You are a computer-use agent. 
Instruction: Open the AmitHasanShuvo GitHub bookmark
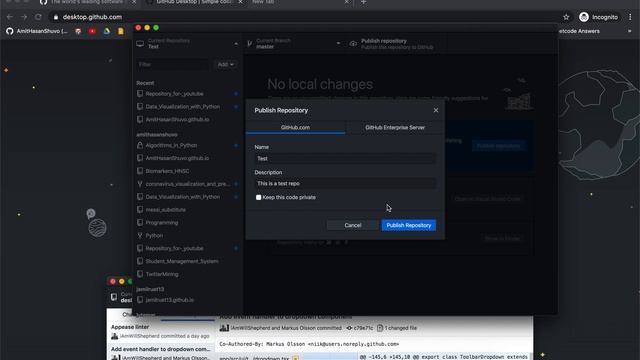click(x=37, y=31)
